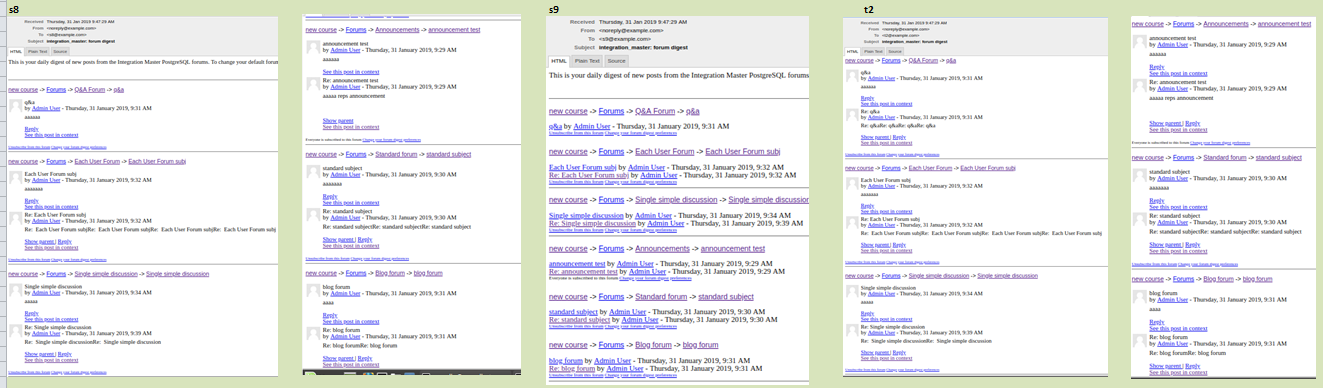The width and height of the screenshot is (1323, 388).
Task: Switch to Plain Text tab in s9 email
Action: (587, 61)
